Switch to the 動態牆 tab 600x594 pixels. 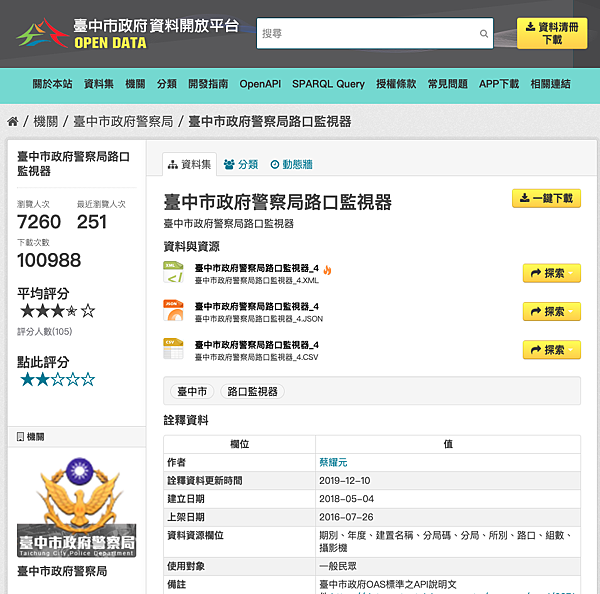click(292, 165)
